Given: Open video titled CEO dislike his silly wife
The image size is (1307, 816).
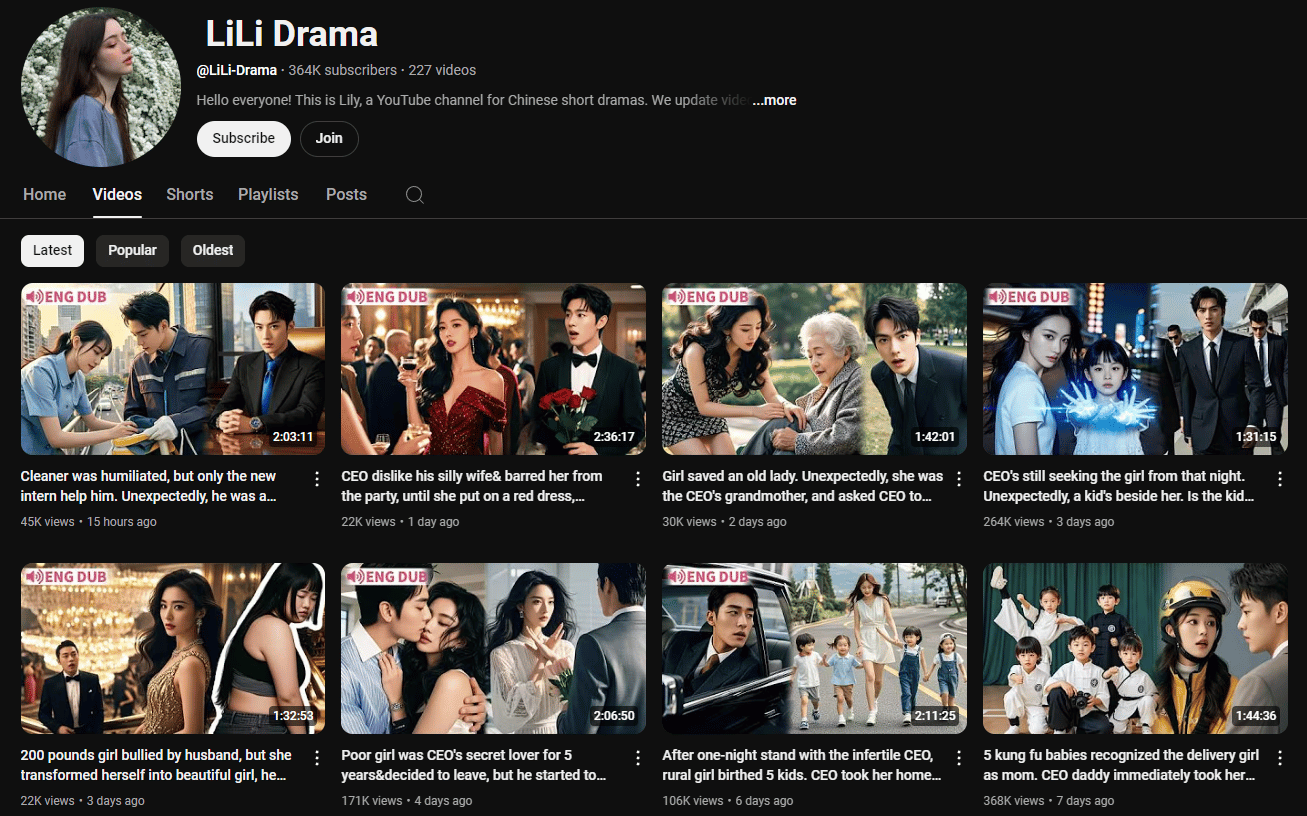Looking at the screenshot, I should pos(472,486).
